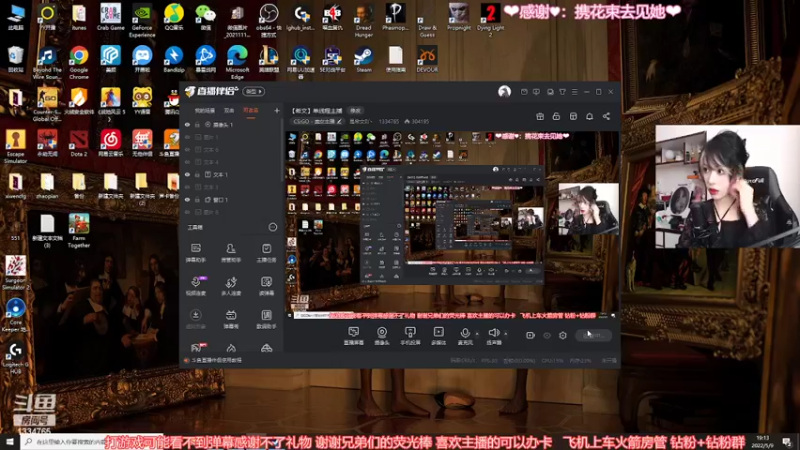
Task: Open the Windows Start menu
Action: [x=10, y=441]
